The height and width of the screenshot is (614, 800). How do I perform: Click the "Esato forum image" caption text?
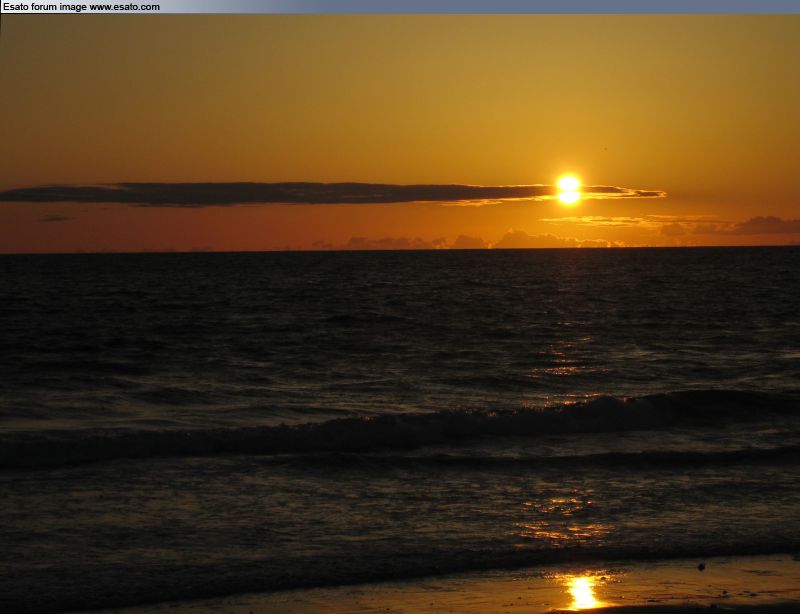click(x=44, y=7)
